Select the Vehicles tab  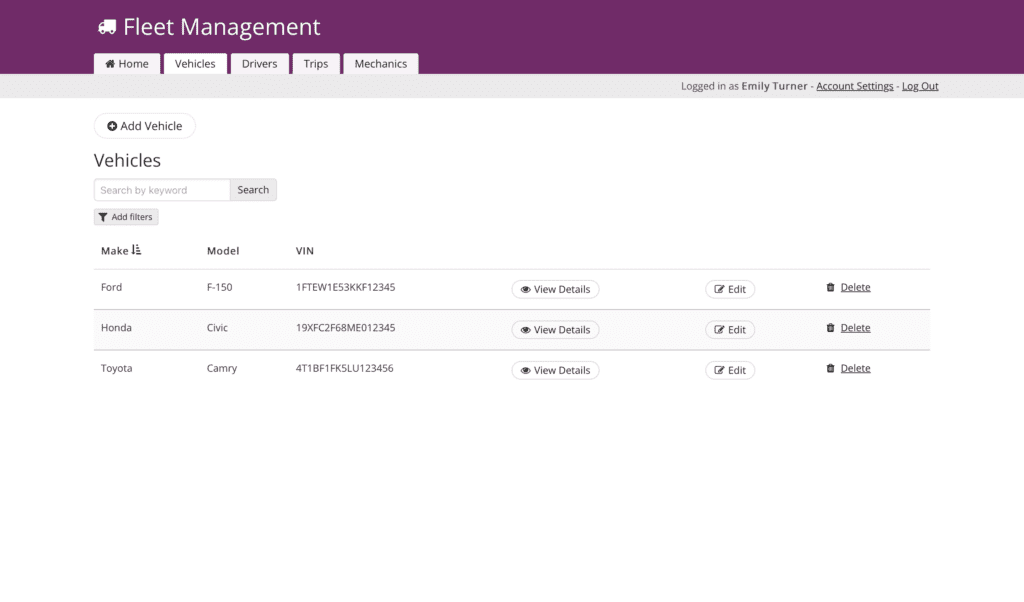coord(195,64)
